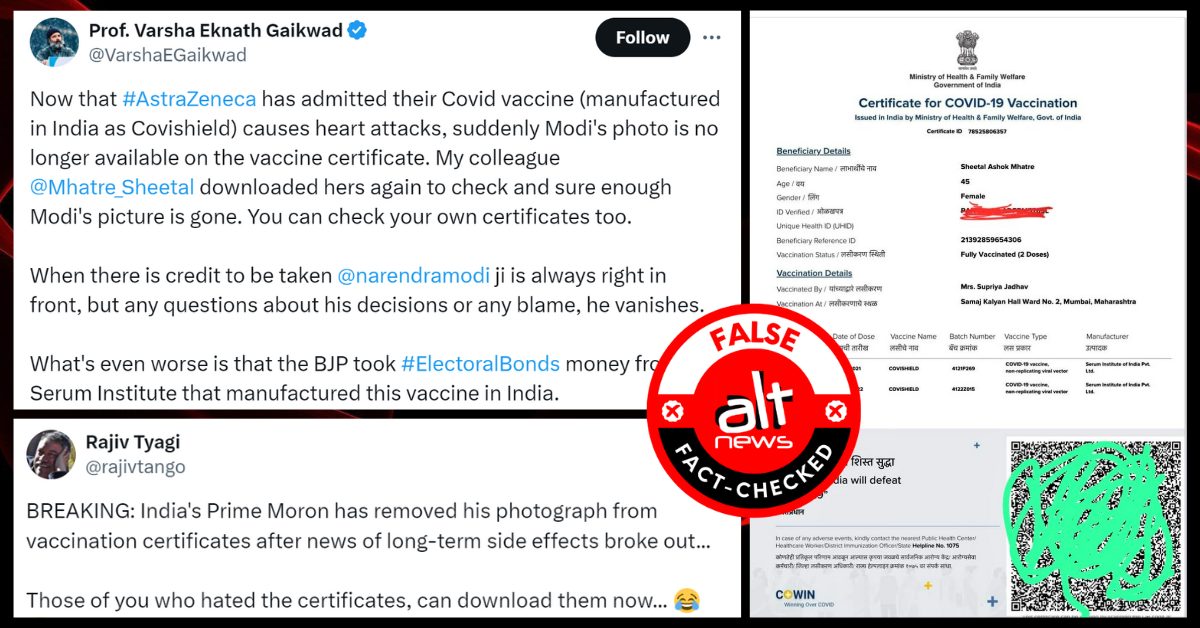Click the Government of India emblem
Screen dimensions: 1200x628
click(x=966, y=49)
